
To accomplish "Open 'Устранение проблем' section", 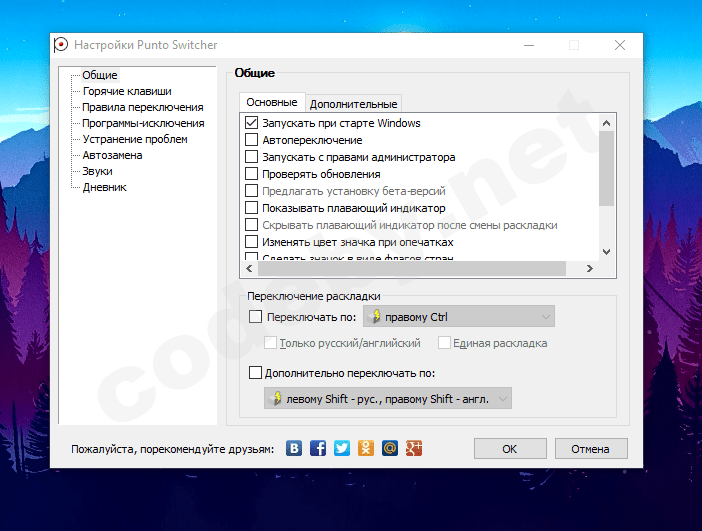I will click(x=135, y=139).
